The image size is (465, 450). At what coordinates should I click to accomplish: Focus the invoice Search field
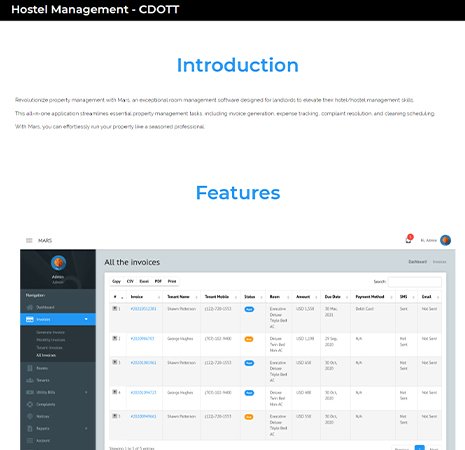pyautogui.click(x=415, y=282)
